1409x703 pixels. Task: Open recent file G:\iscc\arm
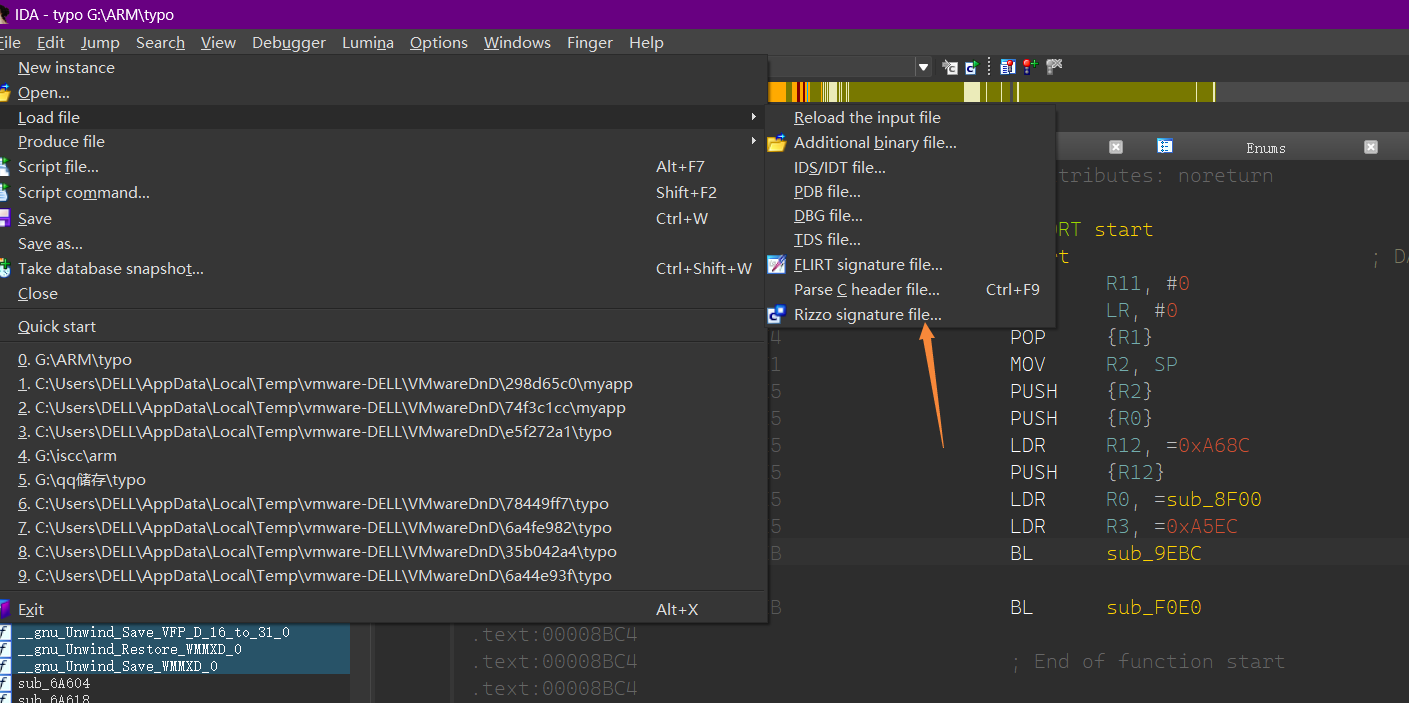coord(67,456)
